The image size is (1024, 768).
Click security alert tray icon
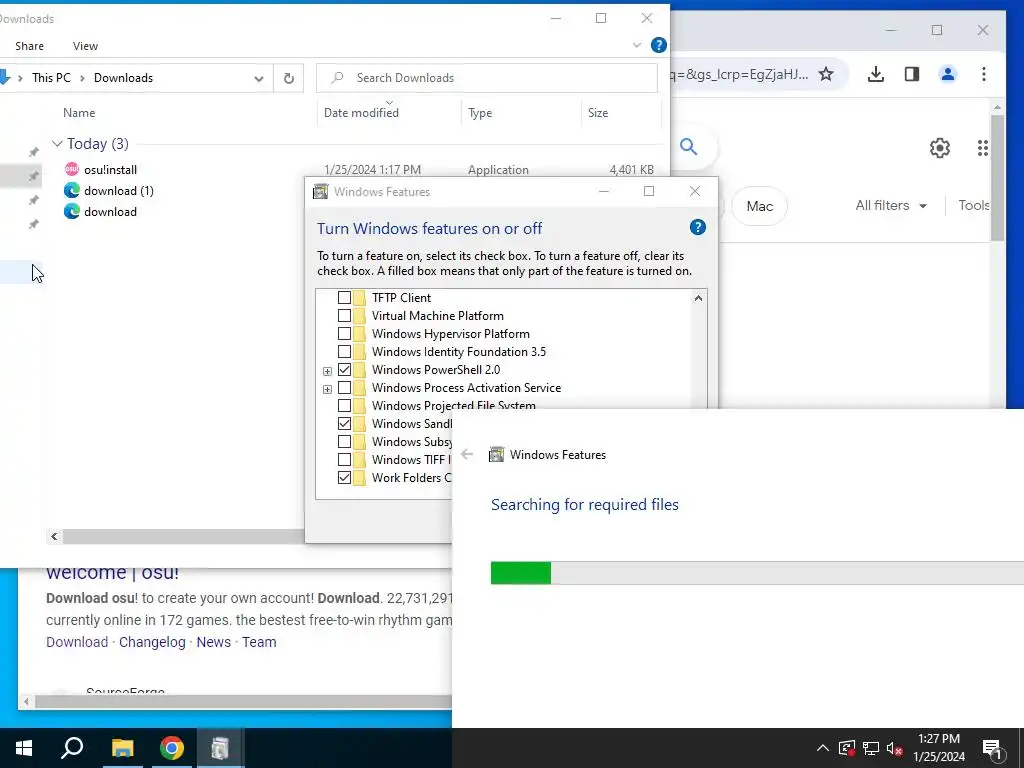click(x=847, y=748)
